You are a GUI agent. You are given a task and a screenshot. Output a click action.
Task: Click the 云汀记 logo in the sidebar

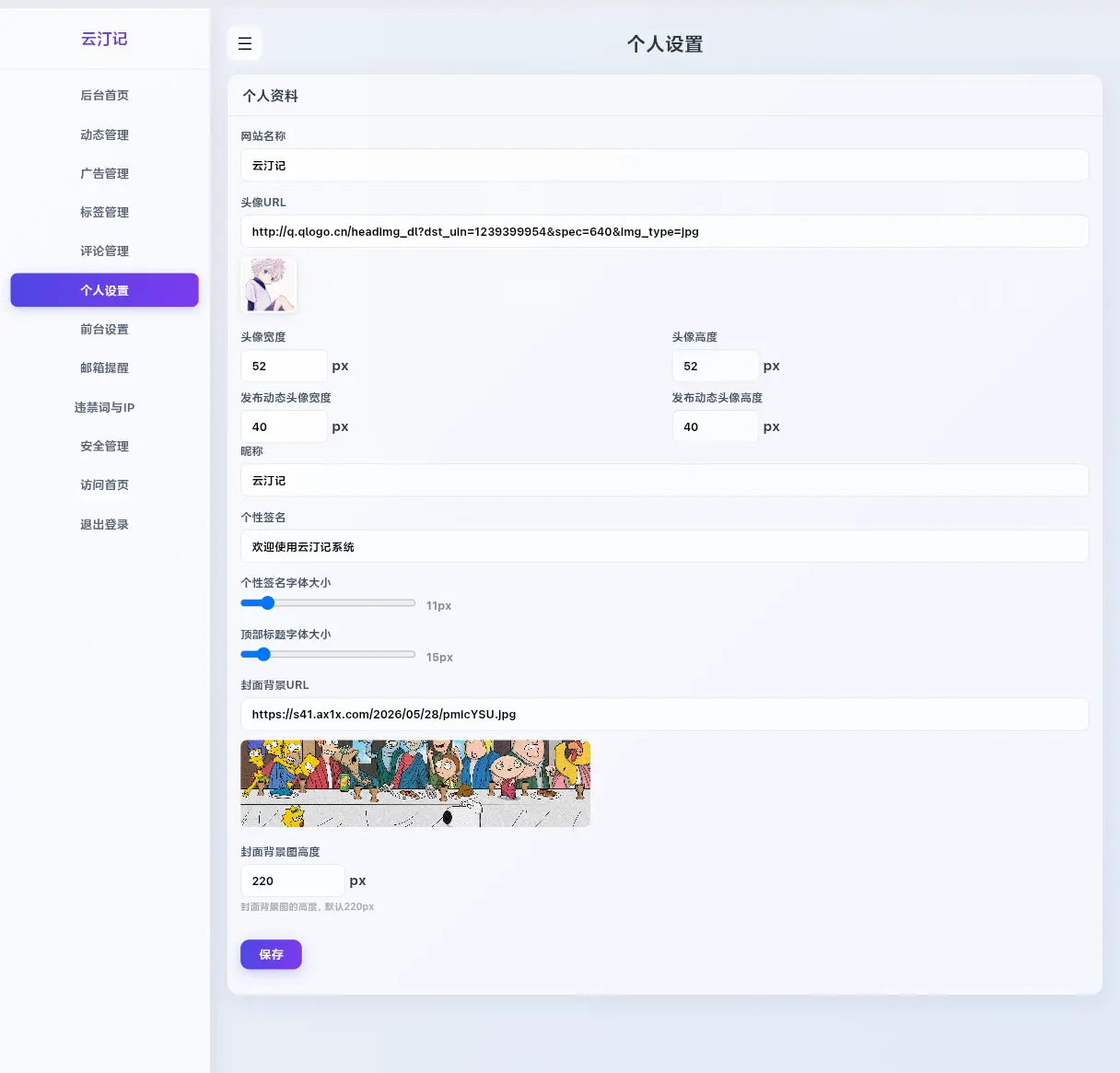point(104,39)
